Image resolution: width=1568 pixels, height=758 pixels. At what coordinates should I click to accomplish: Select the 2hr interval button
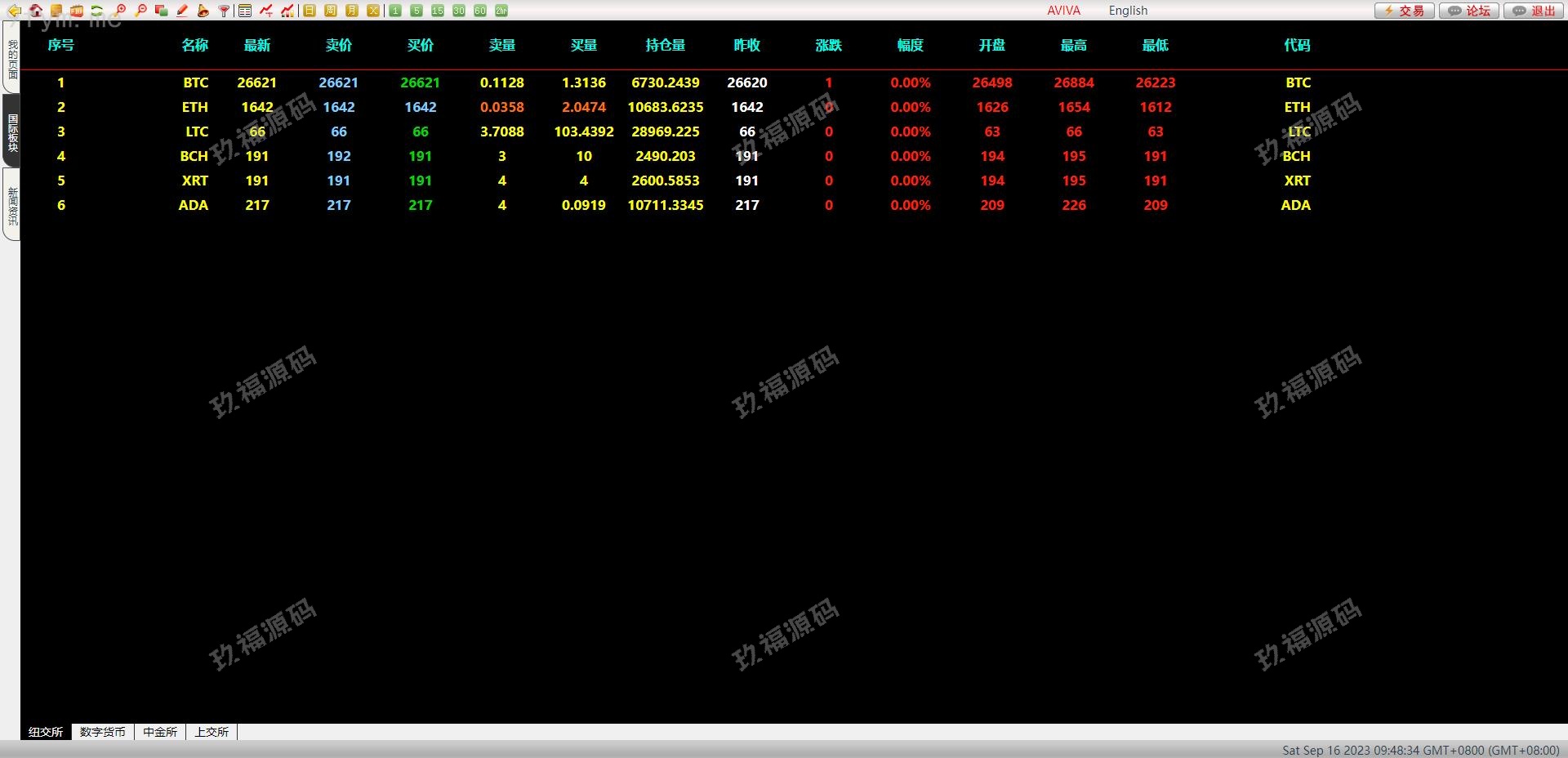pos(501,11)
